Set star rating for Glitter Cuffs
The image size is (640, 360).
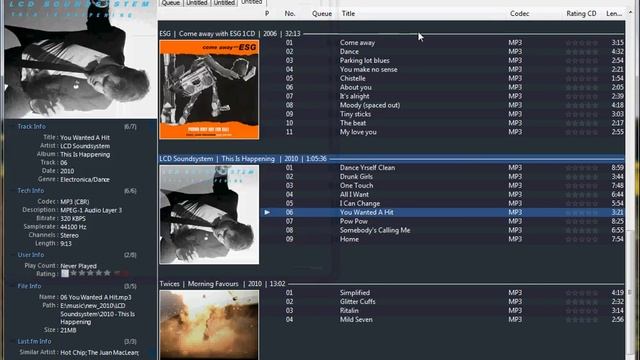click(x=582, y=302)
